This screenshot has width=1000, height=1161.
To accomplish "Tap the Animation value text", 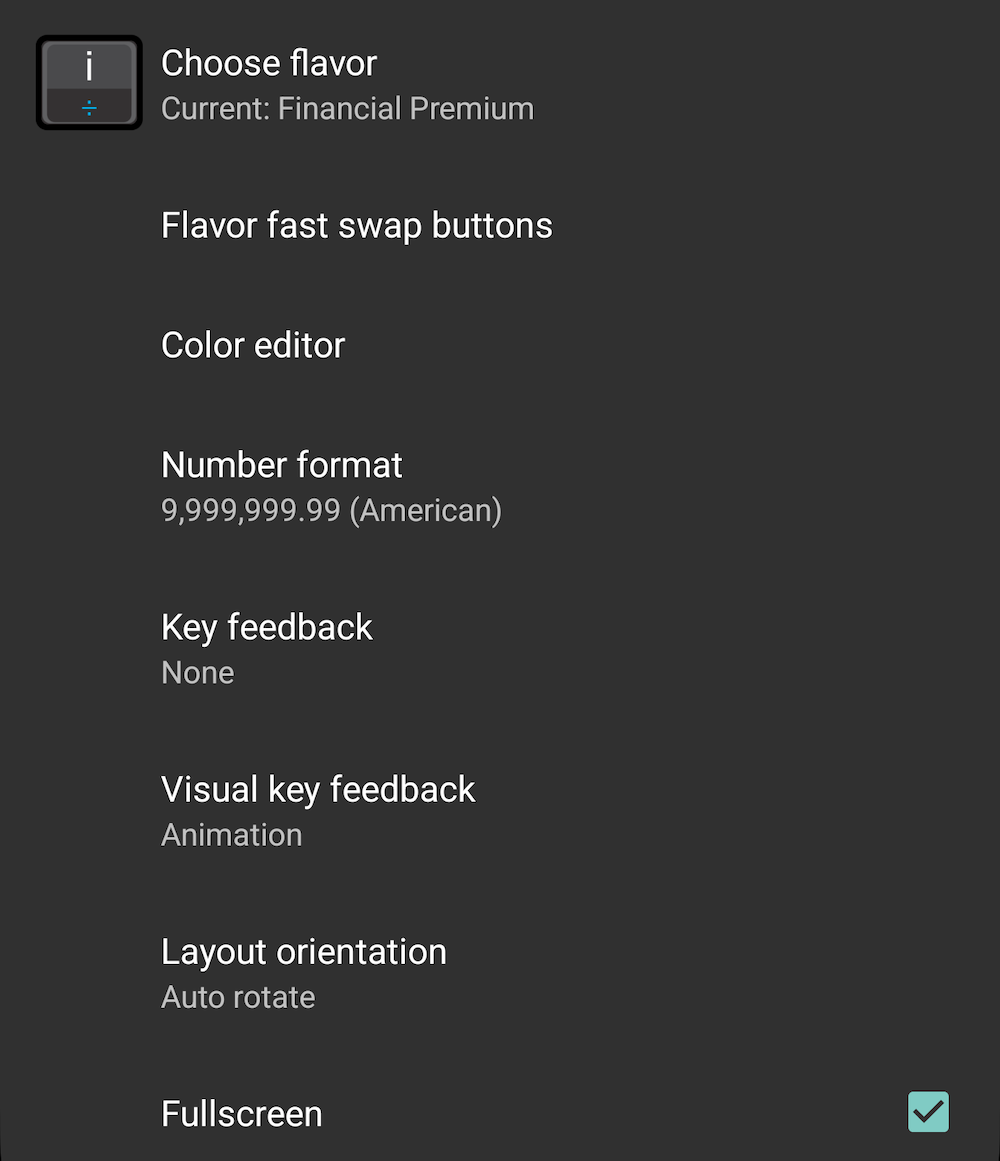I will click(x=232, y=835).
